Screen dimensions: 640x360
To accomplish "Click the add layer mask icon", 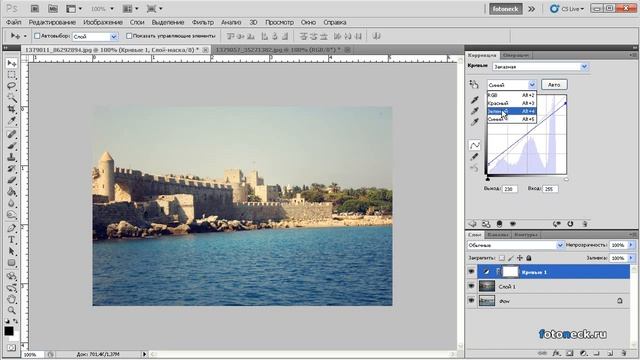I will (x=570, y=353).
